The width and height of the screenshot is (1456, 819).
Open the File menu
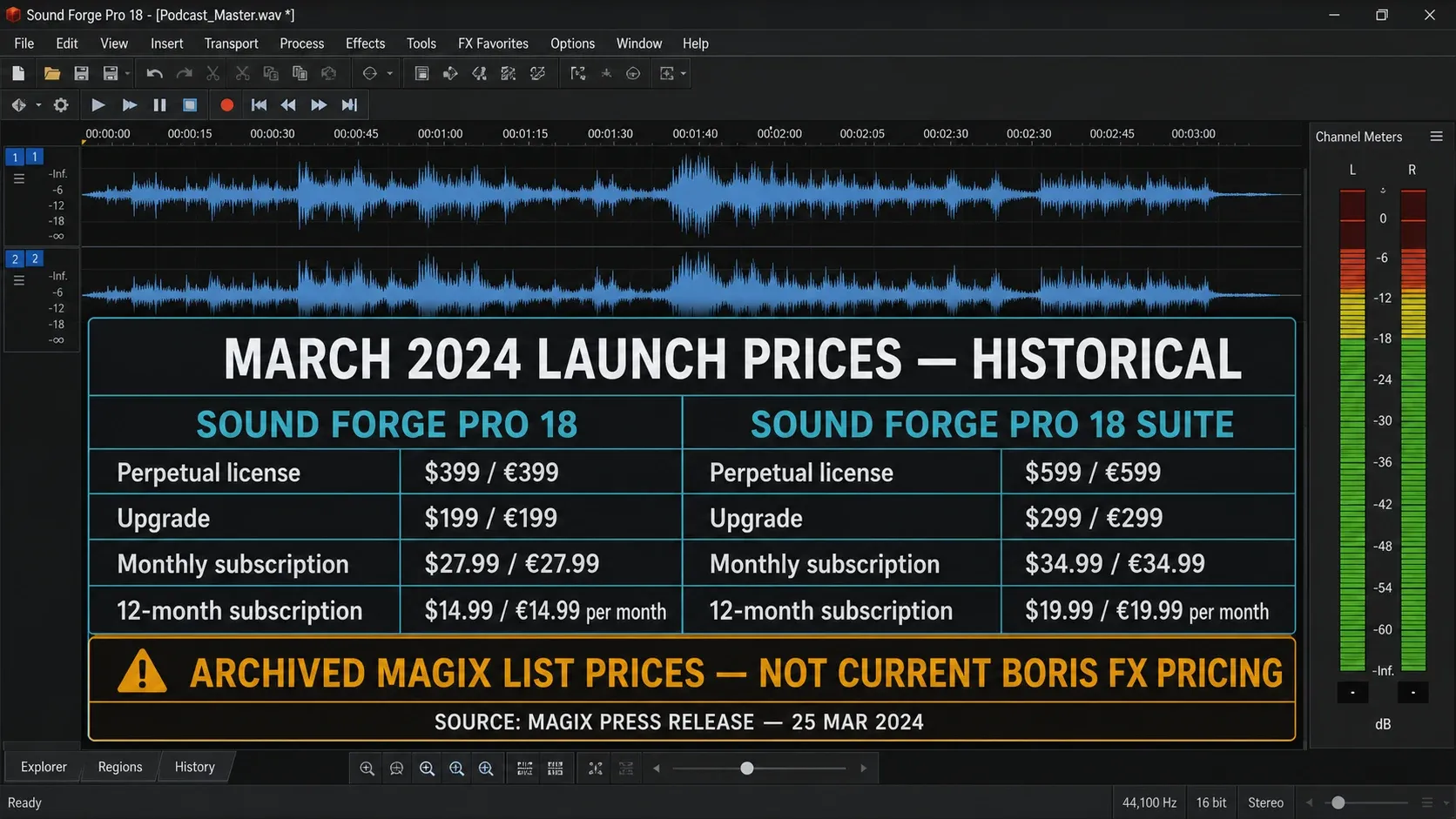point(24,44)
